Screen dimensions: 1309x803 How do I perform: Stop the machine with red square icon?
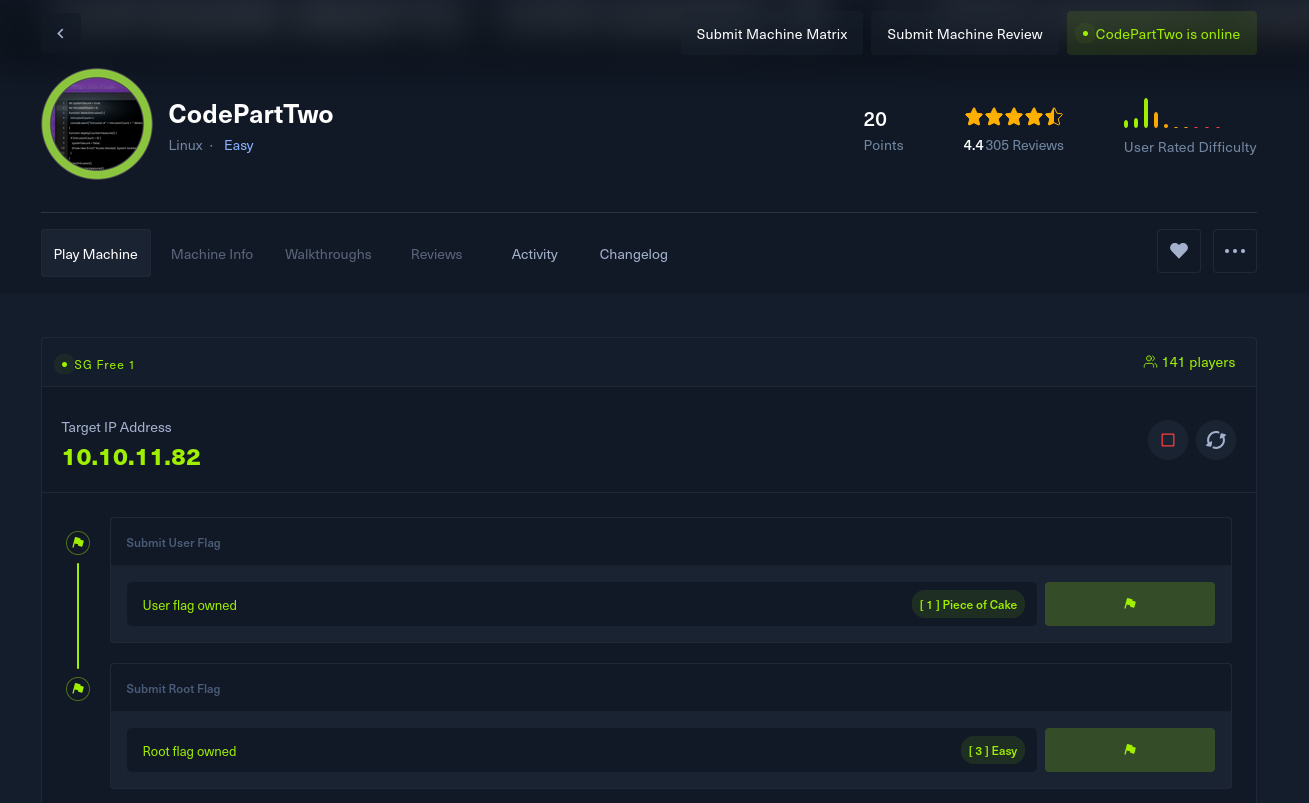(x=1167, y=440)
